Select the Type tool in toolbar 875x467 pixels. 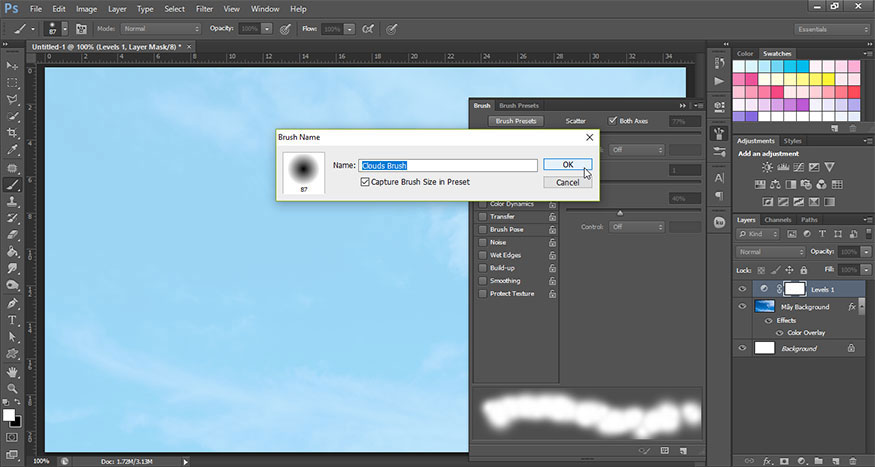(x=13, y=320)
